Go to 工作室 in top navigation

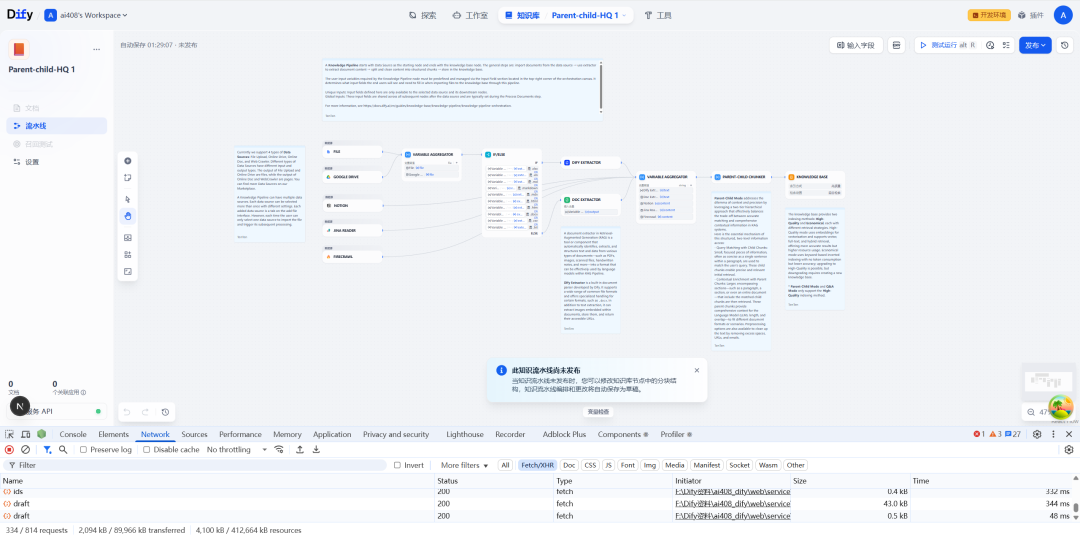click(470, 15)
